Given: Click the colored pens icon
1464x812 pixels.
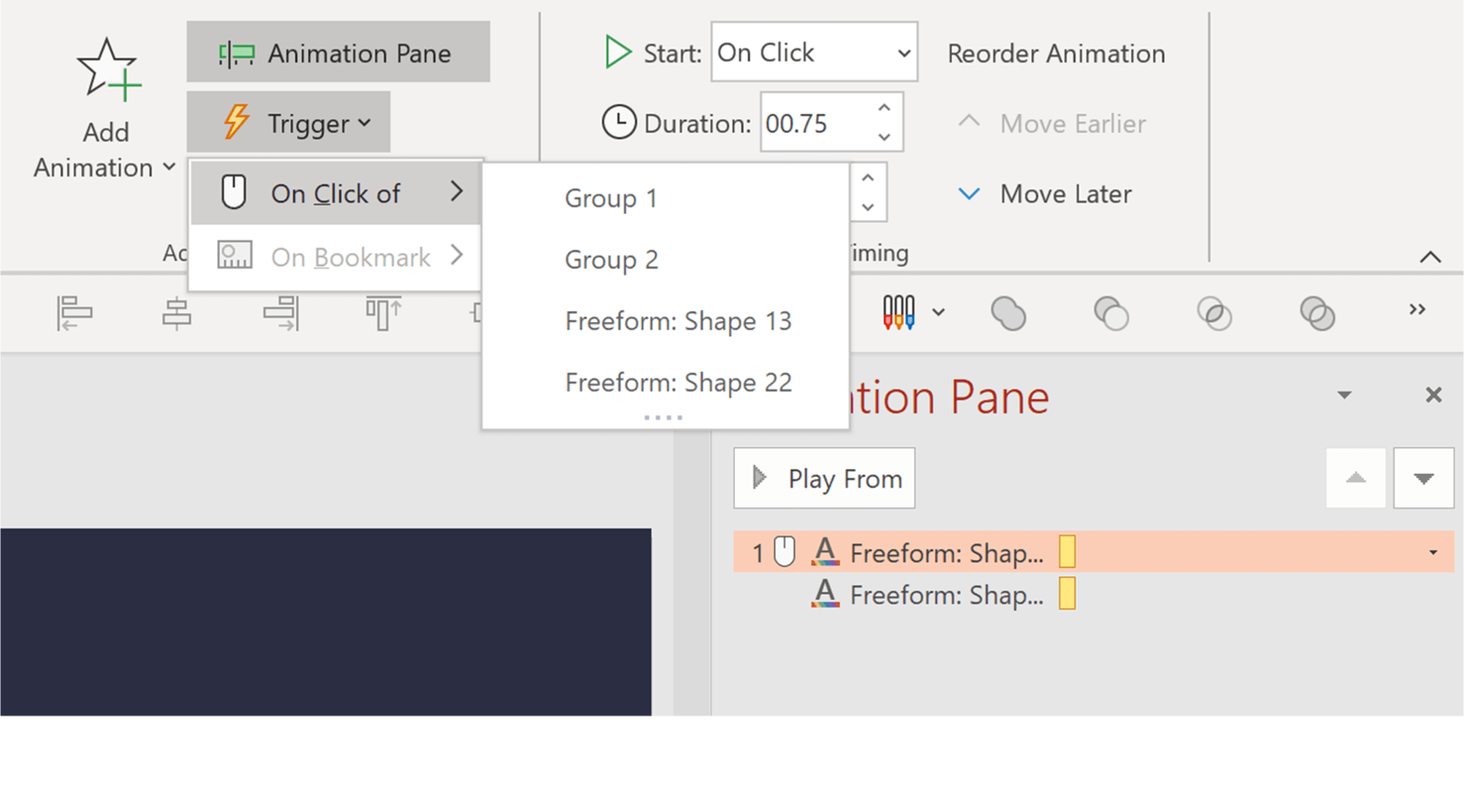Looking at the screenshot, I should pyautogui.click(x=898, y=312).
